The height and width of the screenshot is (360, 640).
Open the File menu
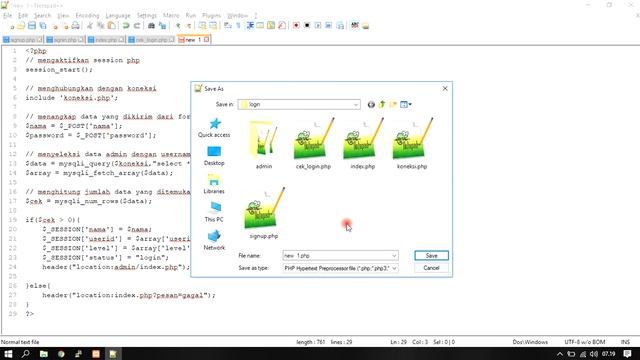point(8,16)
